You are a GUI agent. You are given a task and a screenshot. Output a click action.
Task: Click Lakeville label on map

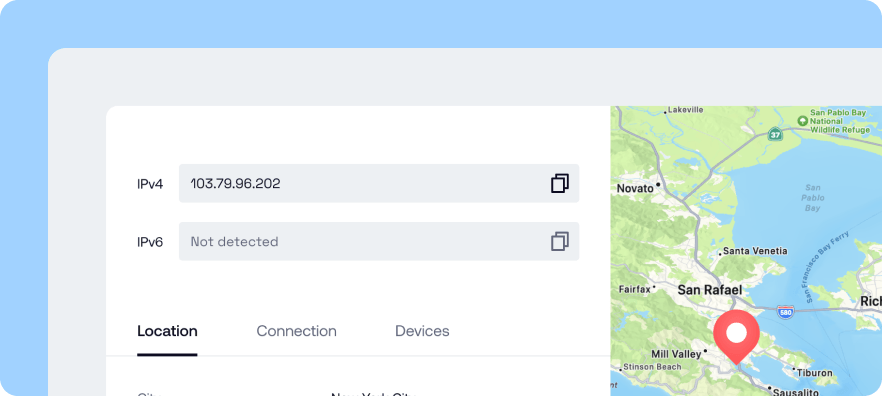click(686, 110)
